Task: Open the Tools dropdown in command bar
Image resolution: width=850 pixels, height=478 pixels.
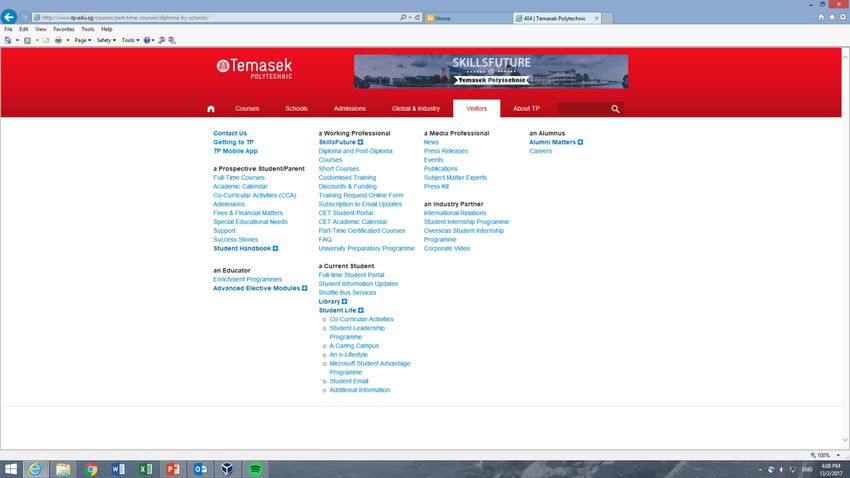Action: click(x=131, y=40)
